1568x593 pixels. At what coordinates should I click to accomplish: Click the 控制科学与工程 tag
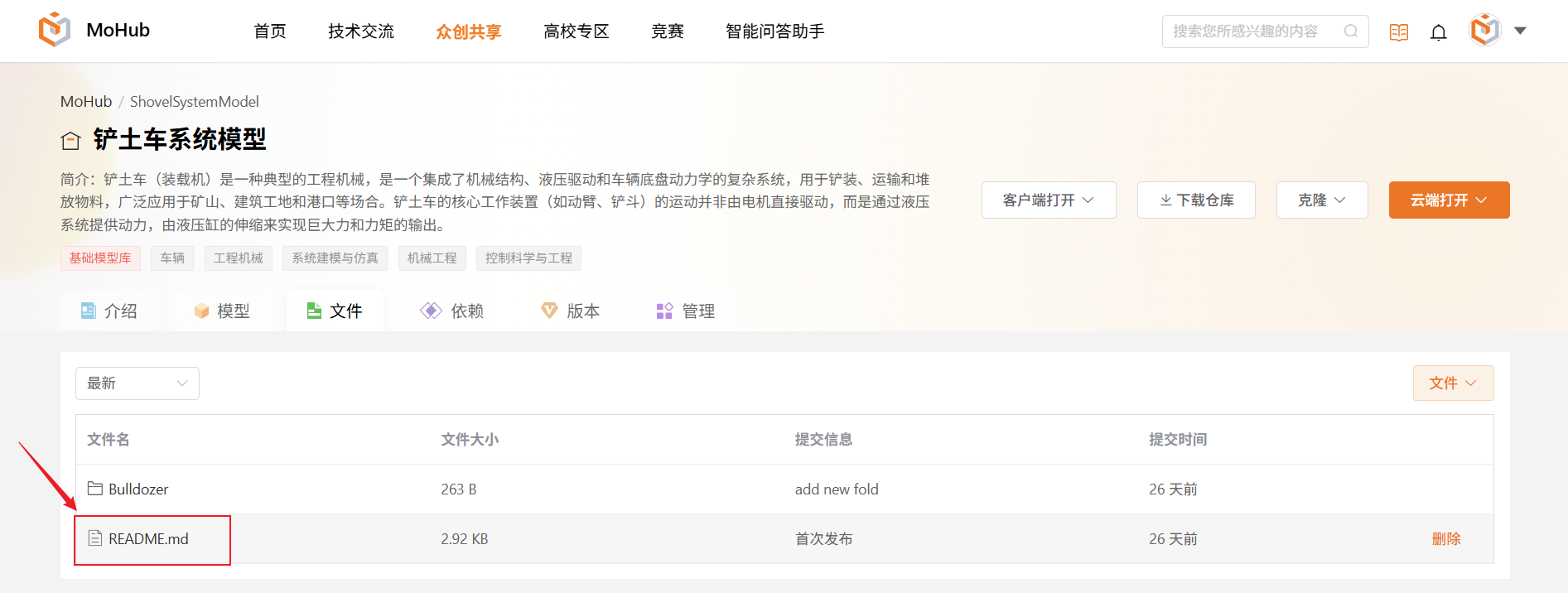click(529, 258)
